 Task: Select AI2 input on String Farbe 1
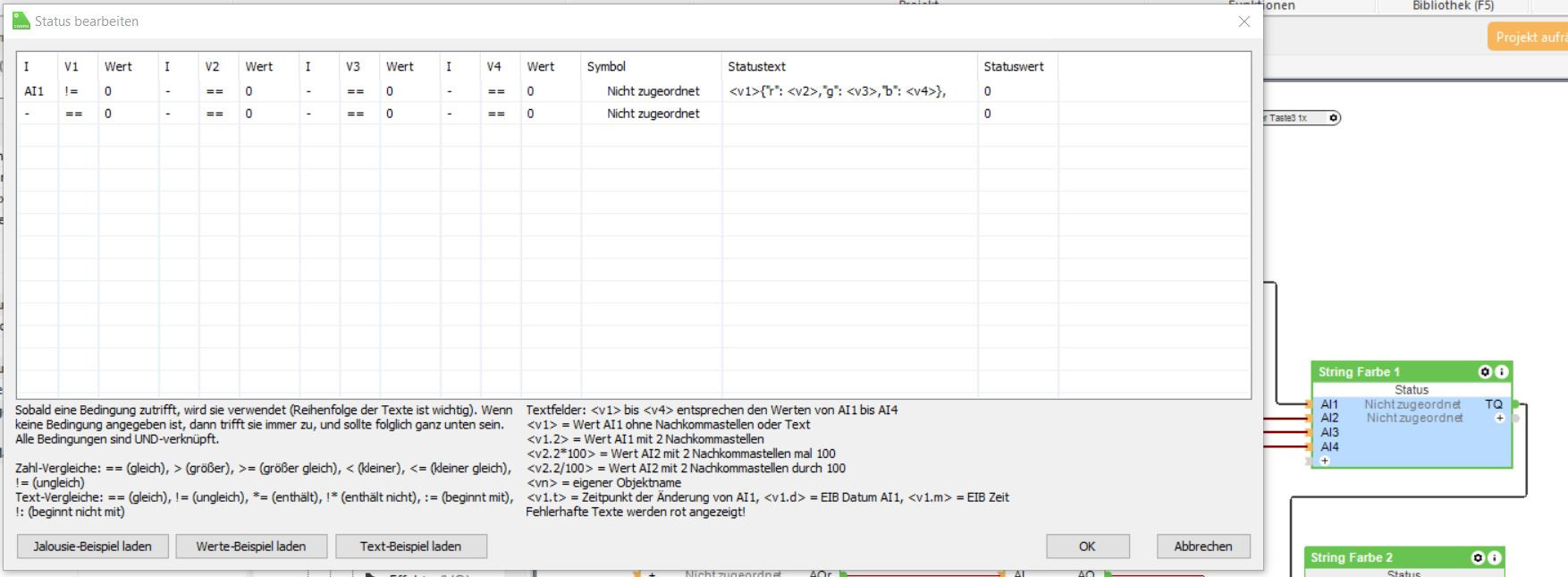[x=1329, y=418]
